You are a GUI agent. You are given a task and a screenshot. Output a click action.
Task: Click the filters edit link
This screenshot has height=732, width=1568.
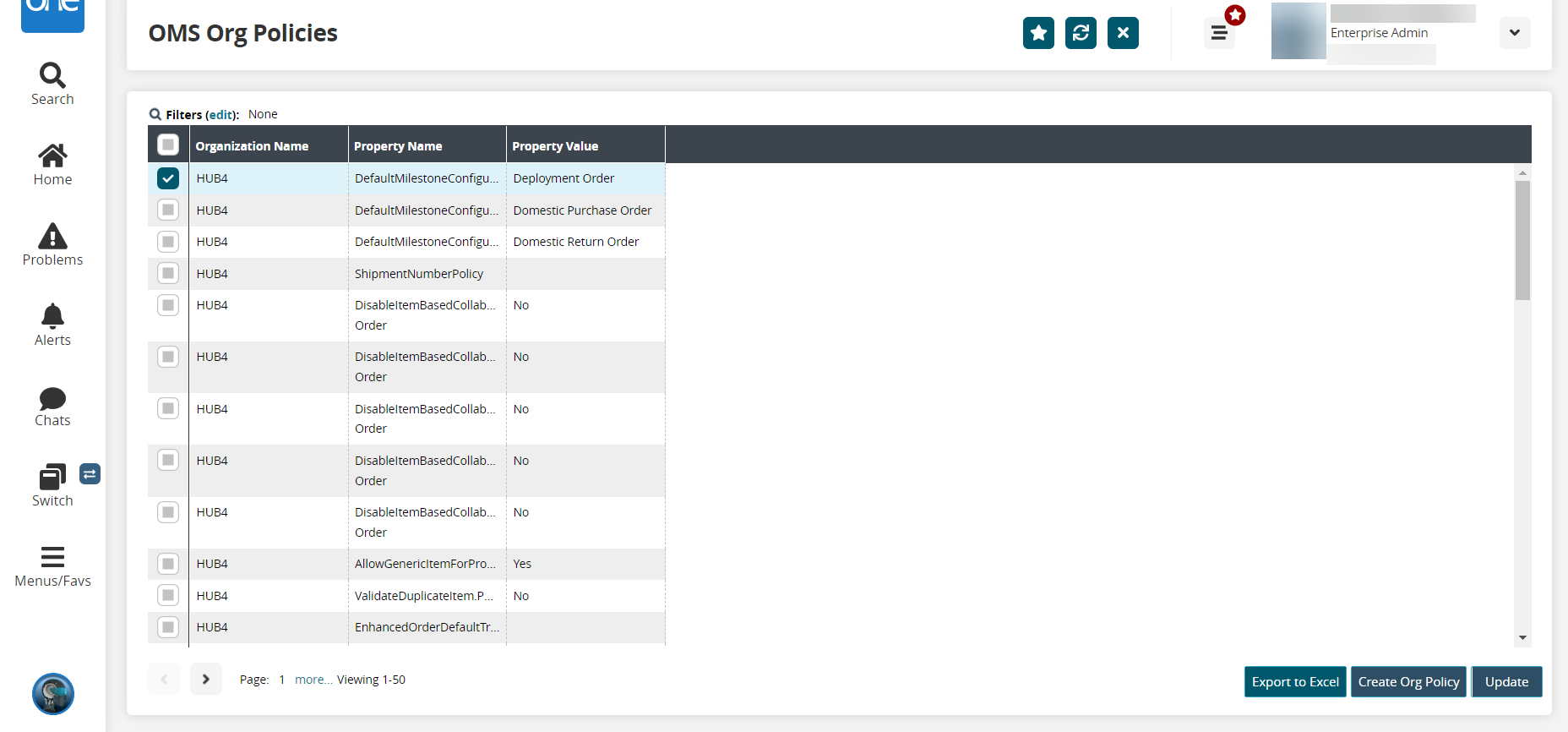(221, 115)
